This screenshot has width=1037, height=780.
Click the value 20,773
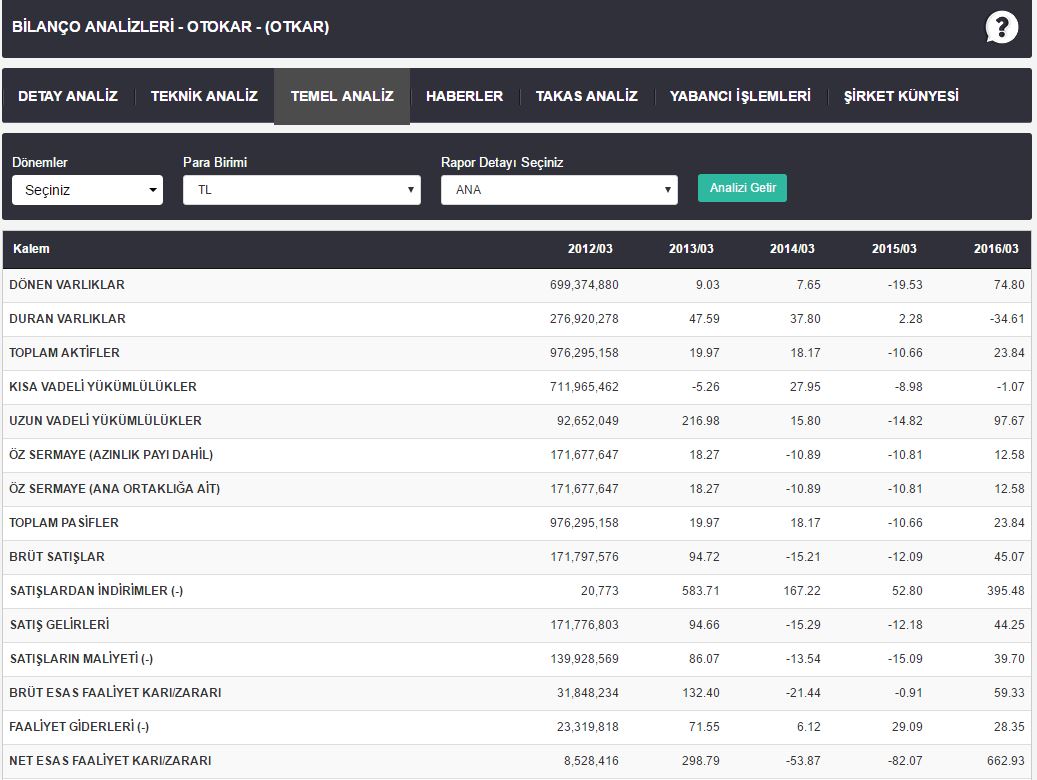click(600, 591)
